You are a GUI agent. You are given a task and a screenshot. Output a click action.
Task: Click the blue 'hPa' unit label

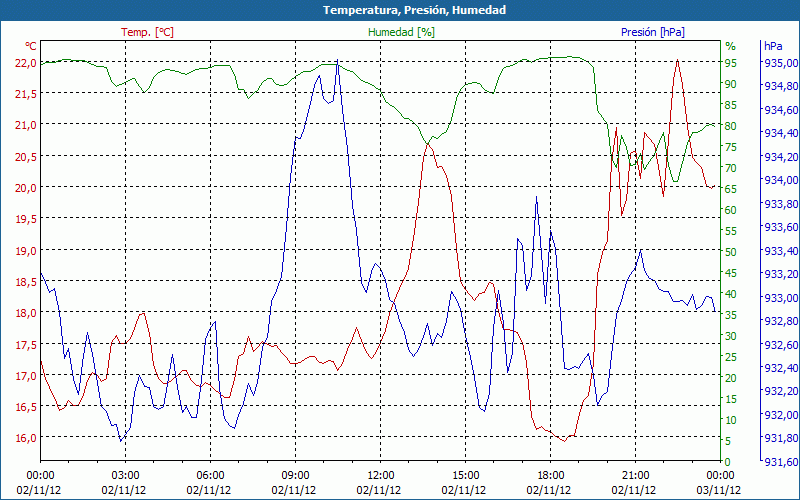coord(773,46)
